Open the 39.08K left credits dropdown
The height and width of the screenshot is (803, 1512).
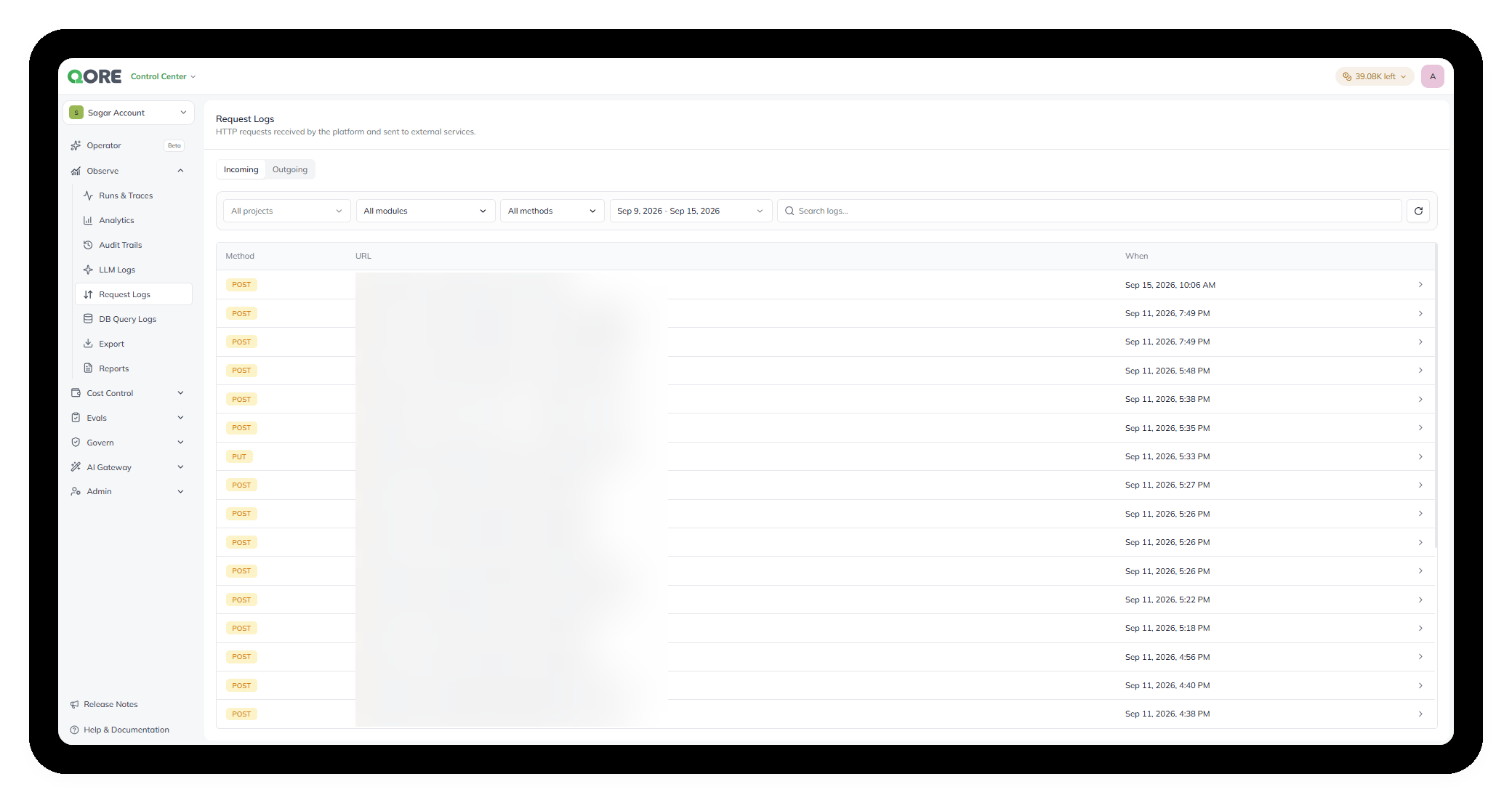pyautogui.click(x=1375, y=76)
